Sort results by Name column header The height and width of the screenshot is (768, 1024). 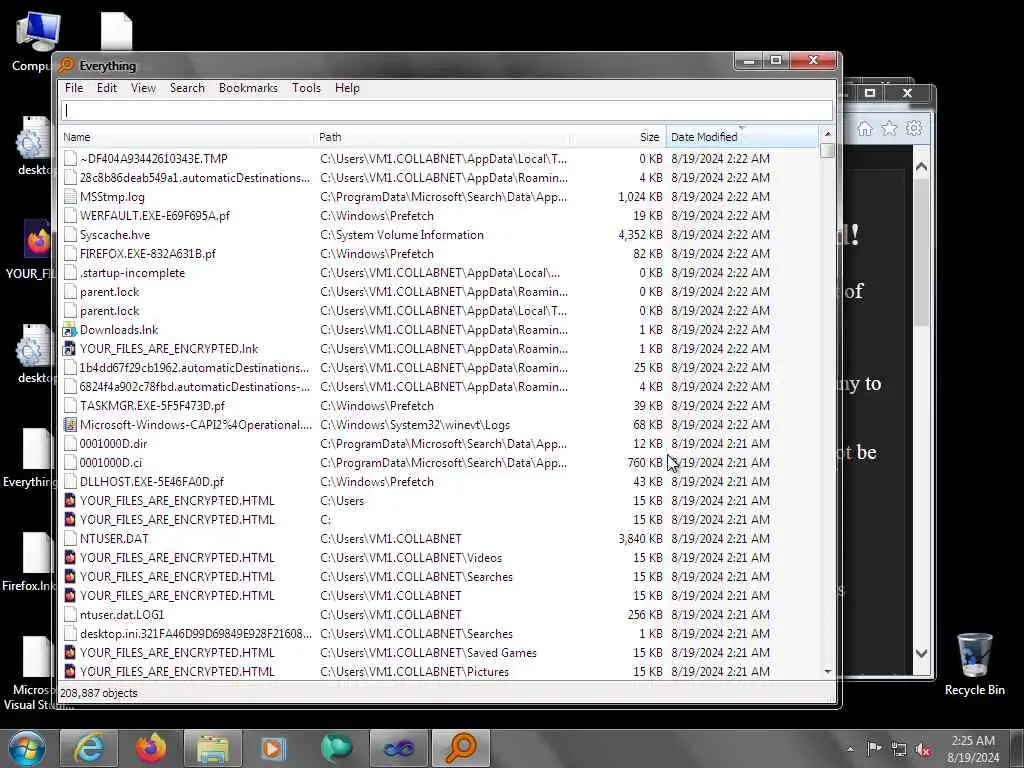click(x=187, y=137)
